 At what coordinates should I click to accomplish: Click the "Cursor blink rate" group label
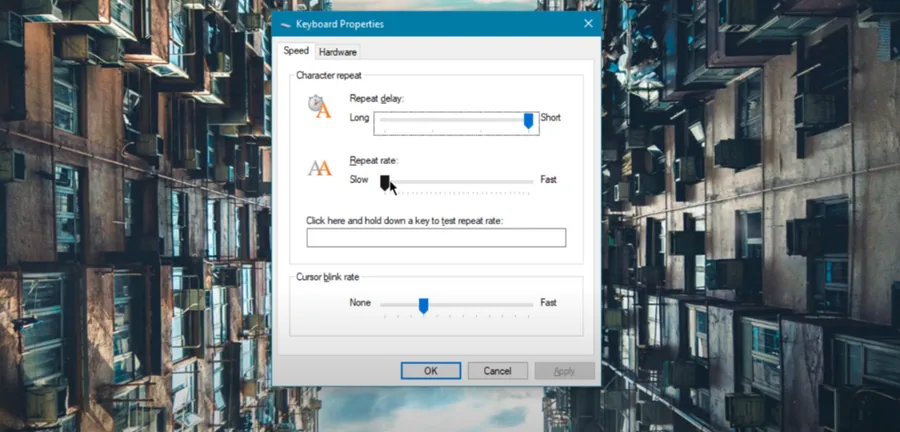[327, 277]
